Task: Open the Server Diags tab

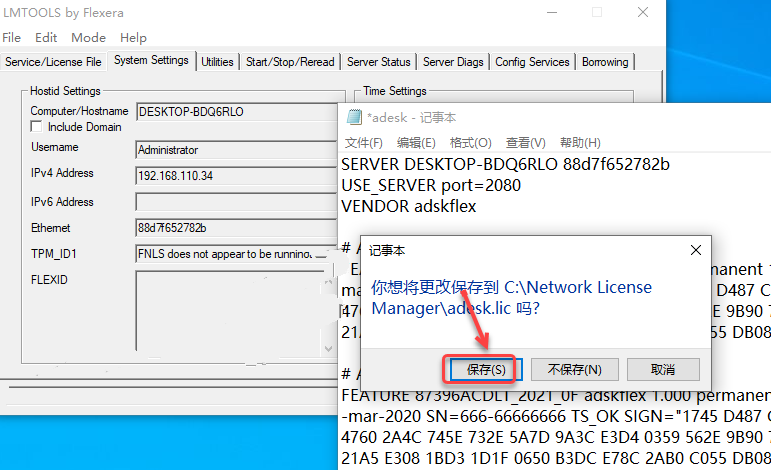Action: click(x=453, y=62)
